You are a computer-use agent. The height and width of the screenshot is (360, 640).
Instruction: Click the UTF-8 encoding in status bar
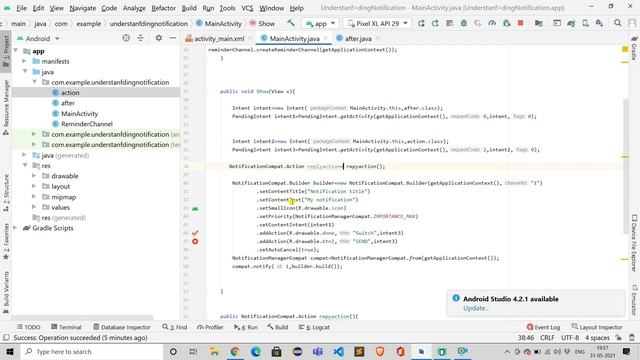coord(570,338)
